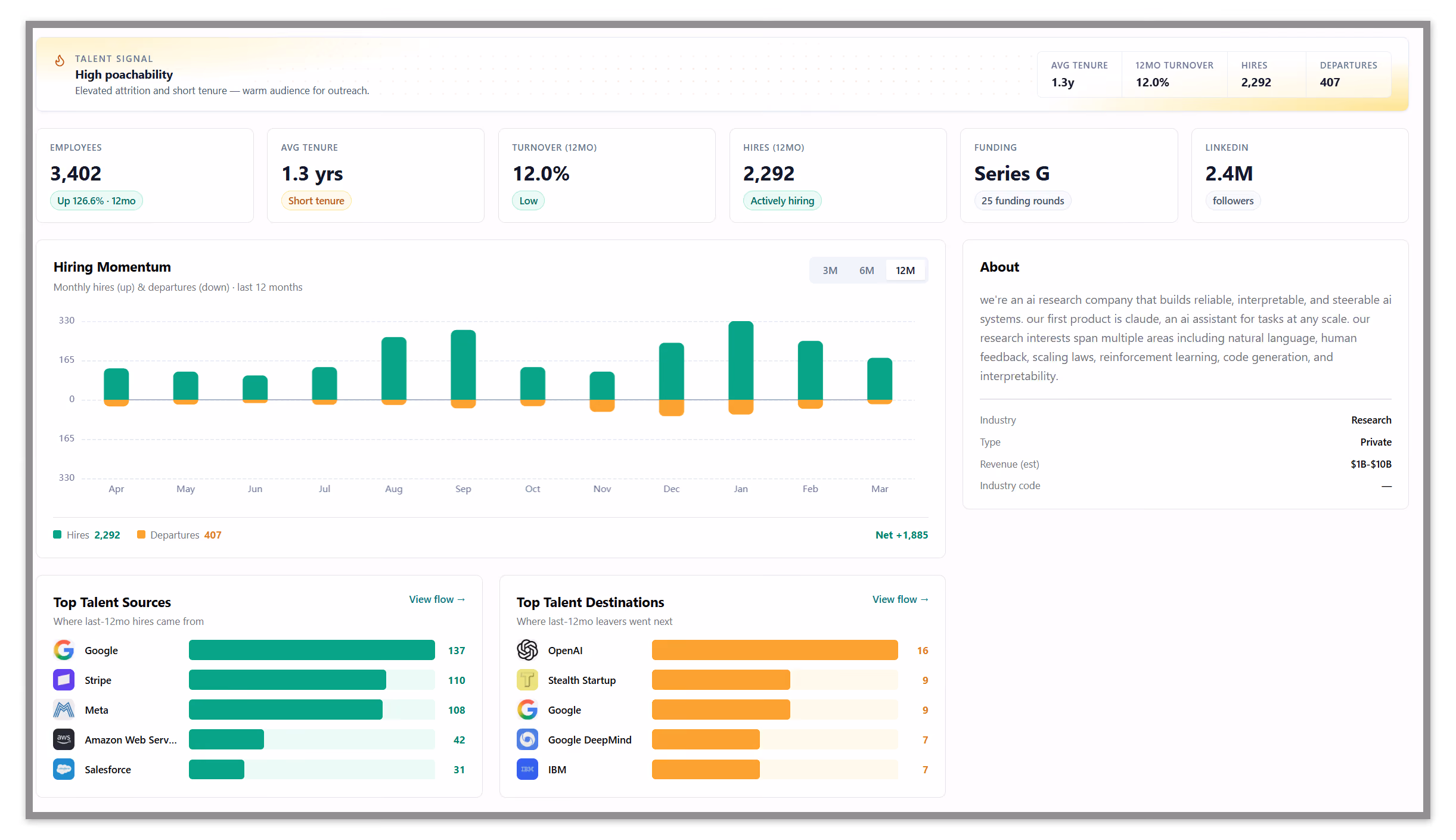Click the Stripe company logo
Image resolution: width=1456 pixels, height=840 pixels.
point(64,680)
